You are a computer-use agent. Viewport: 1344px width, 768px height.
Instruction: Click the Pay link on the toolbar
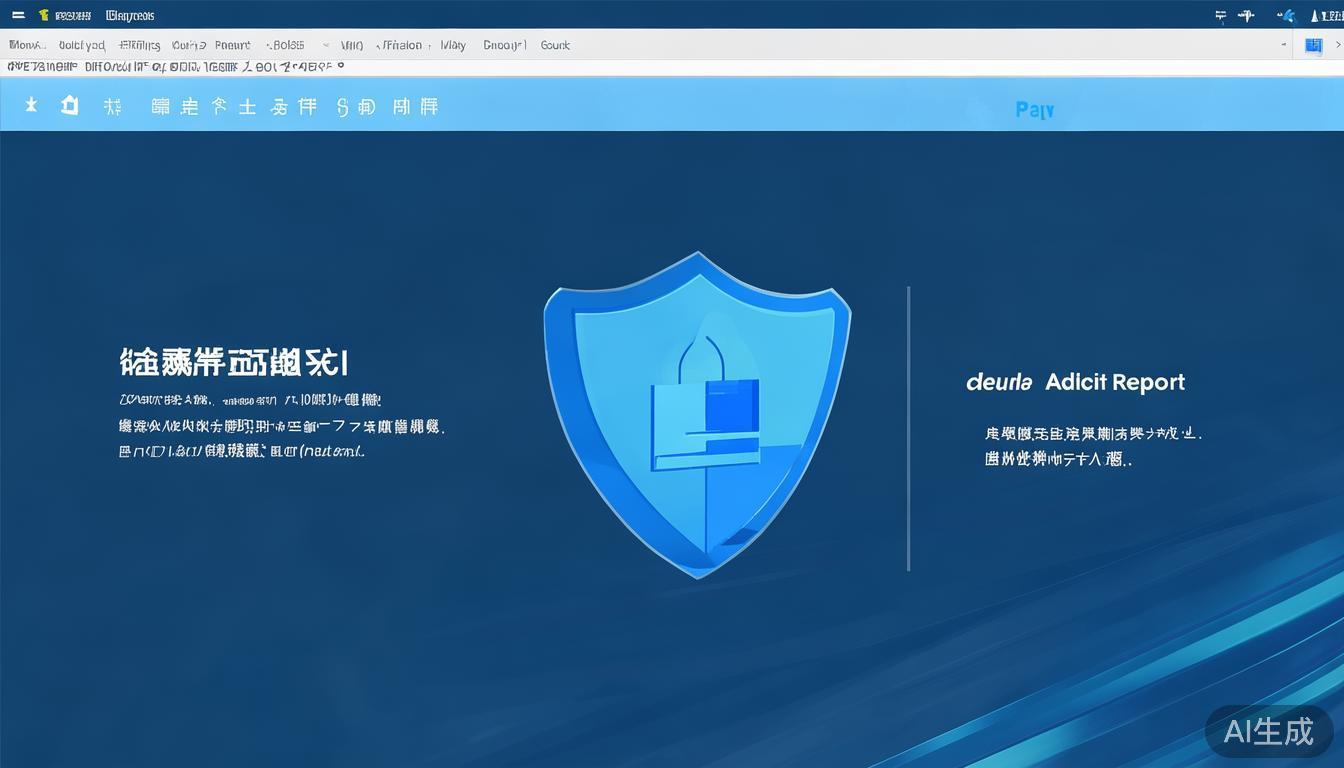point(1034,109)
